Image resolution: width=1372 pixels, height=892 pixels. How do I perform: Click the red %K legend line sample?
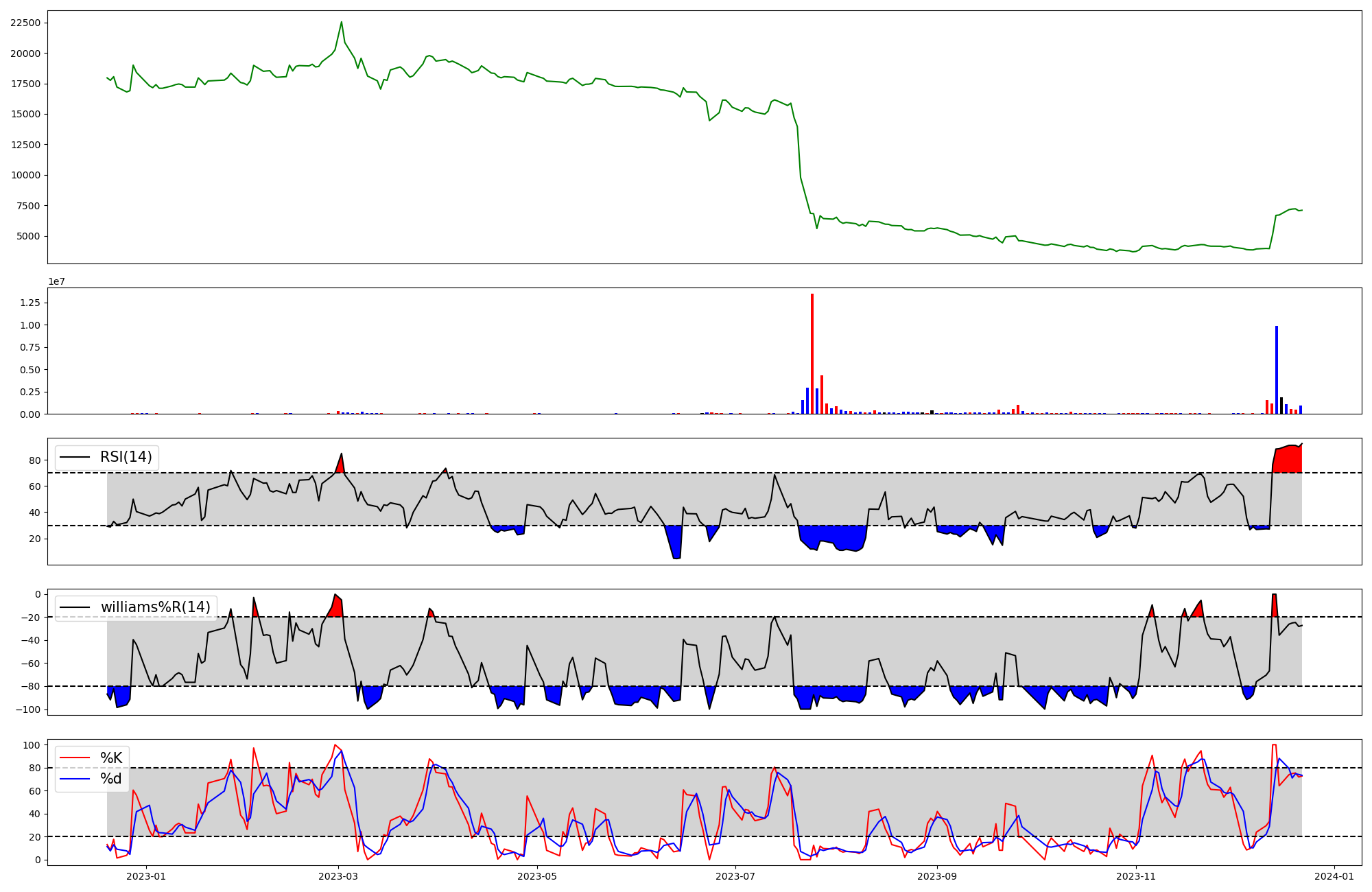pos(75,758)
